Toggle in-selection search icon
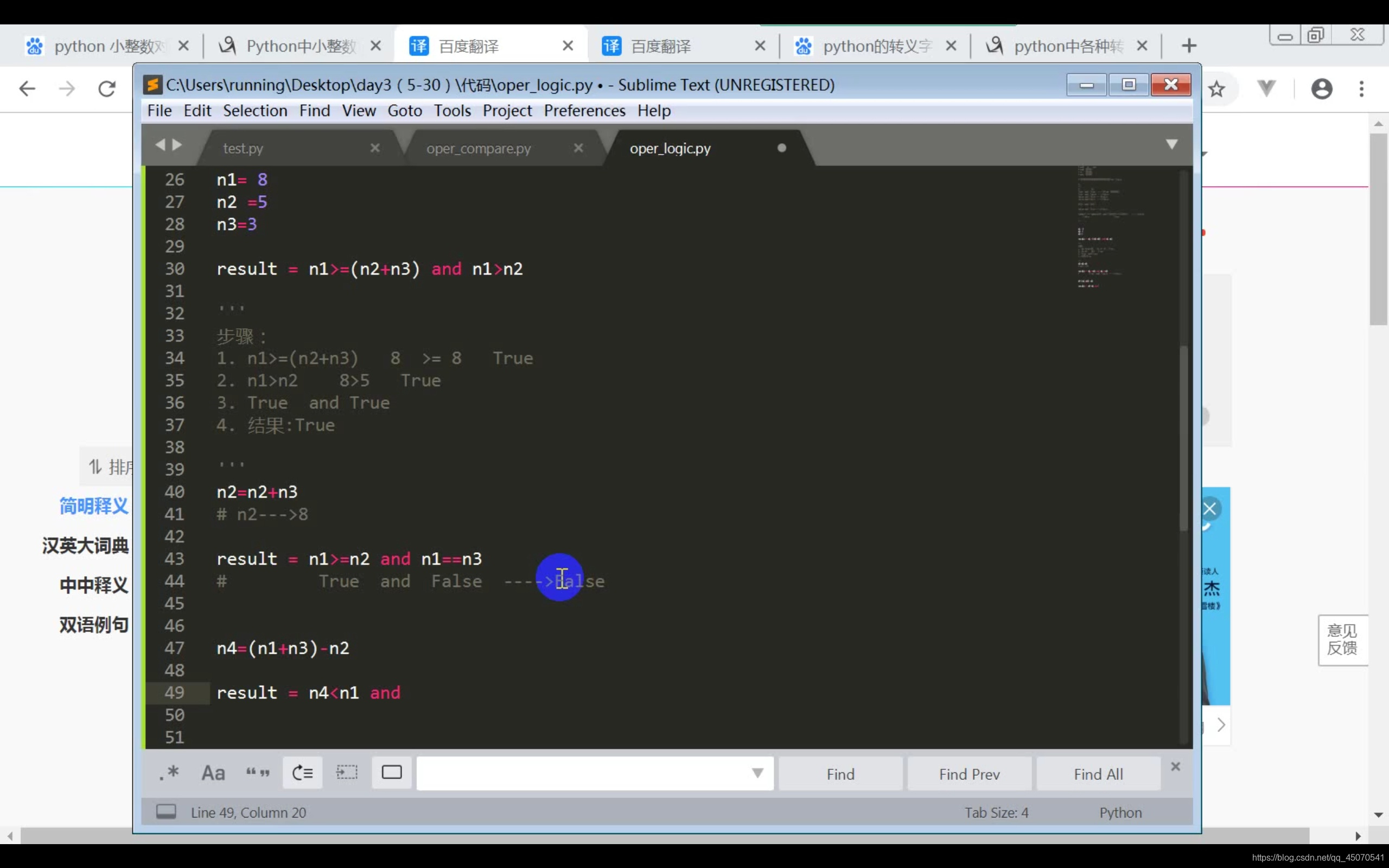Viewport: 1389px width, 868px height. point(347,773)
